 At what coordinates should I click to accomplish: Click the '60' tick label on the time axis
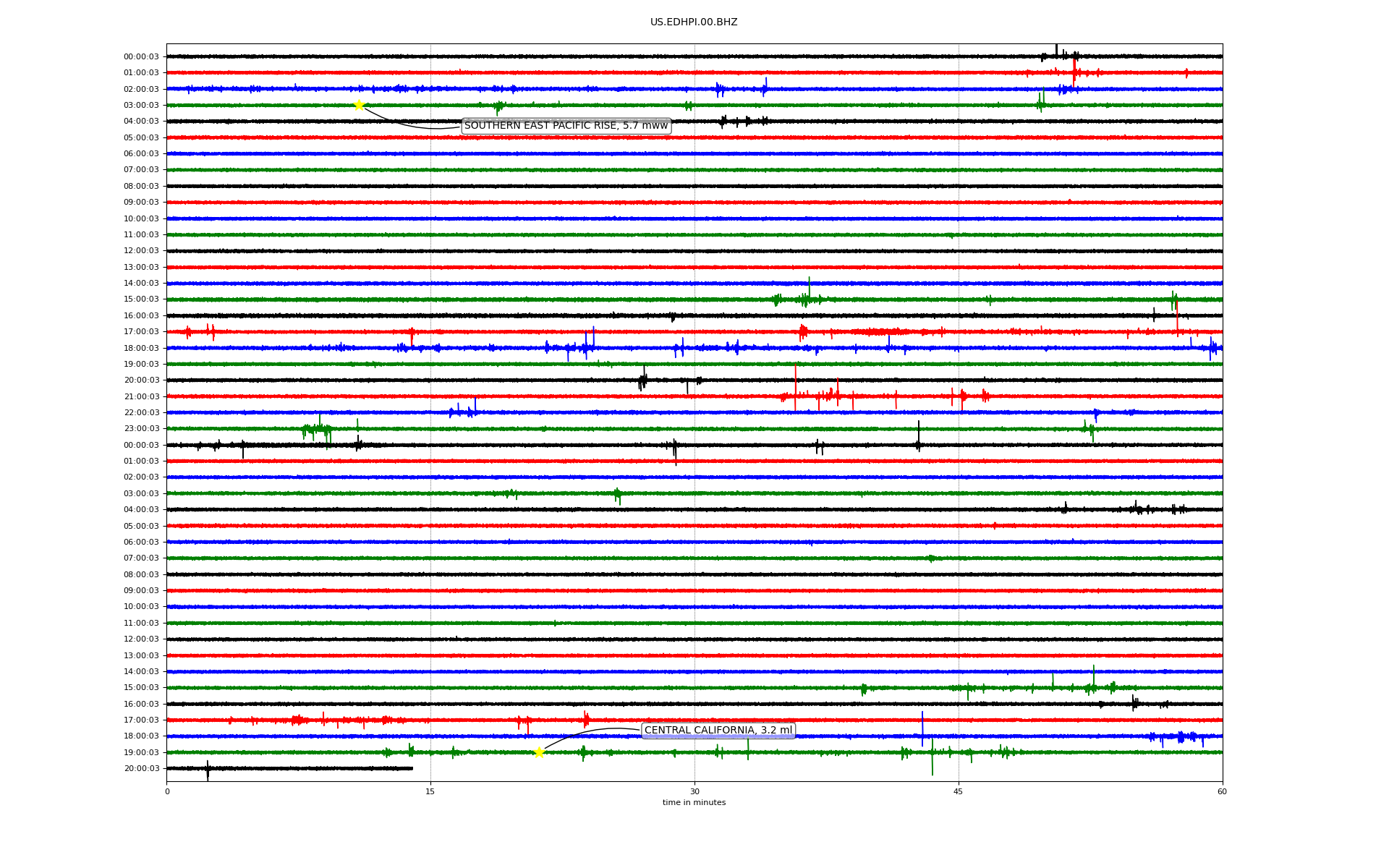point(1222,791)
